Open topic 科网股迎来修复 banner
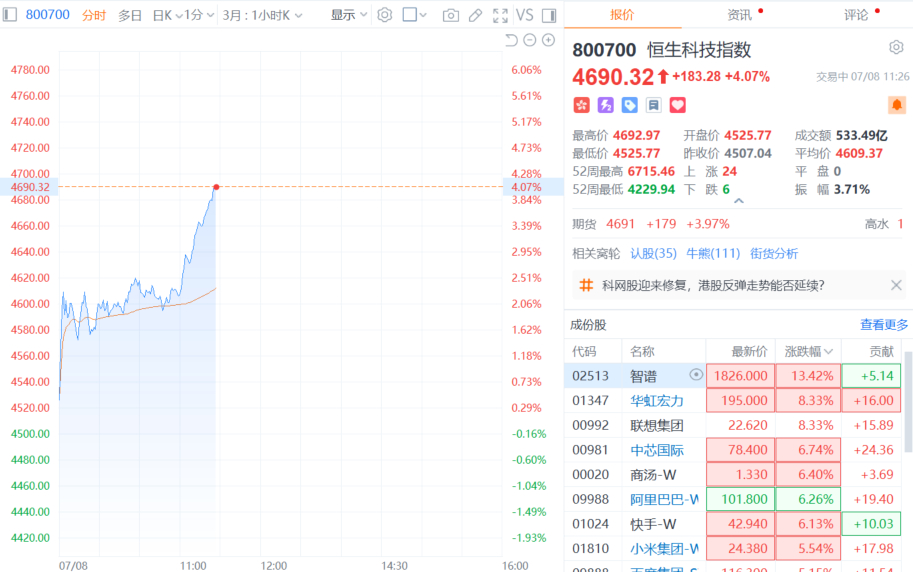This screenshot has height=572, width=913. click(713, 285)
